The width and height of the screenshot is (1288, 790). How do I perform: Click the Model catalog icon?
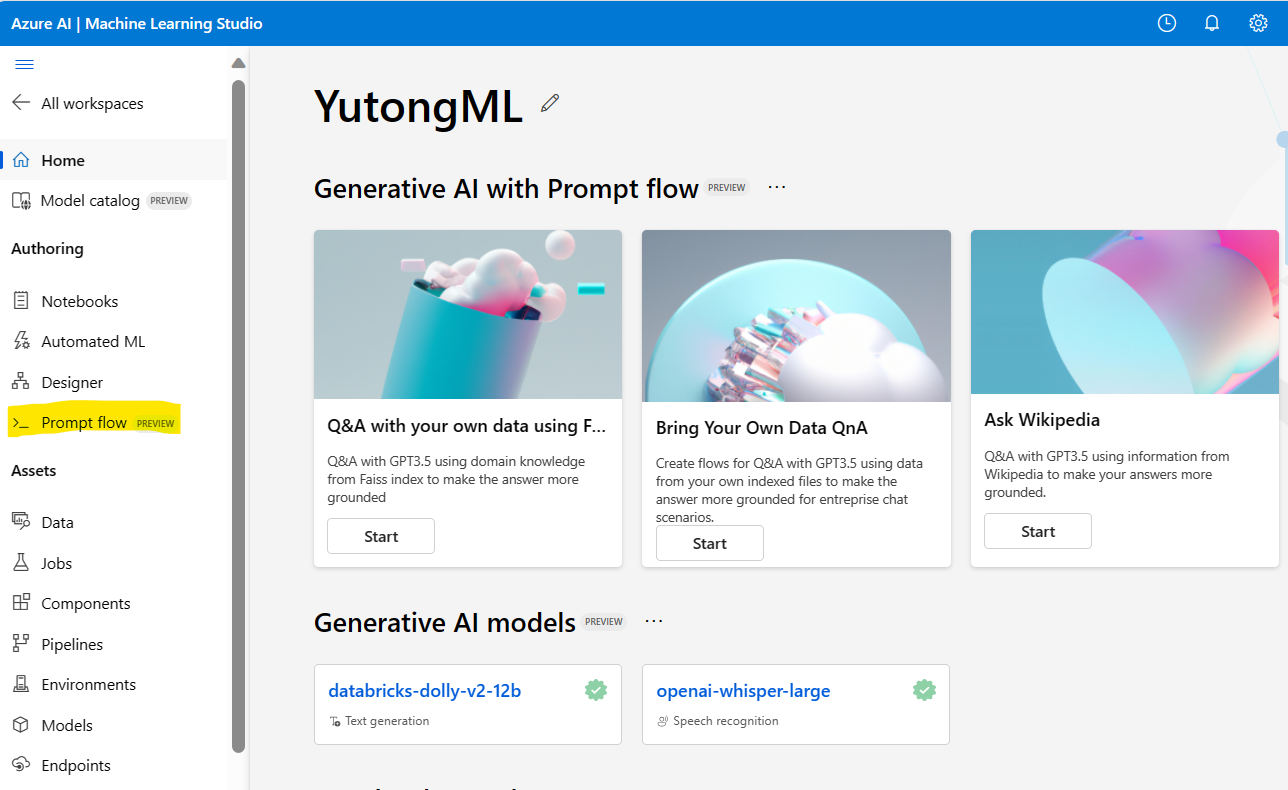[21, 201]
